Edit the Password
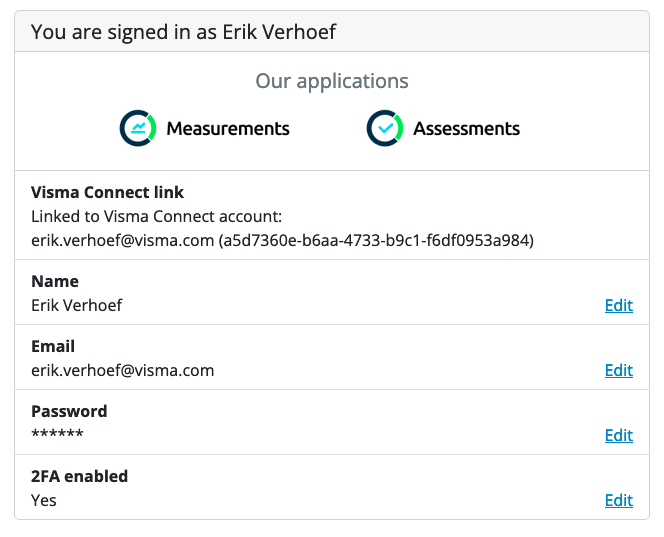The image size is (664, 537). (619, 435)
